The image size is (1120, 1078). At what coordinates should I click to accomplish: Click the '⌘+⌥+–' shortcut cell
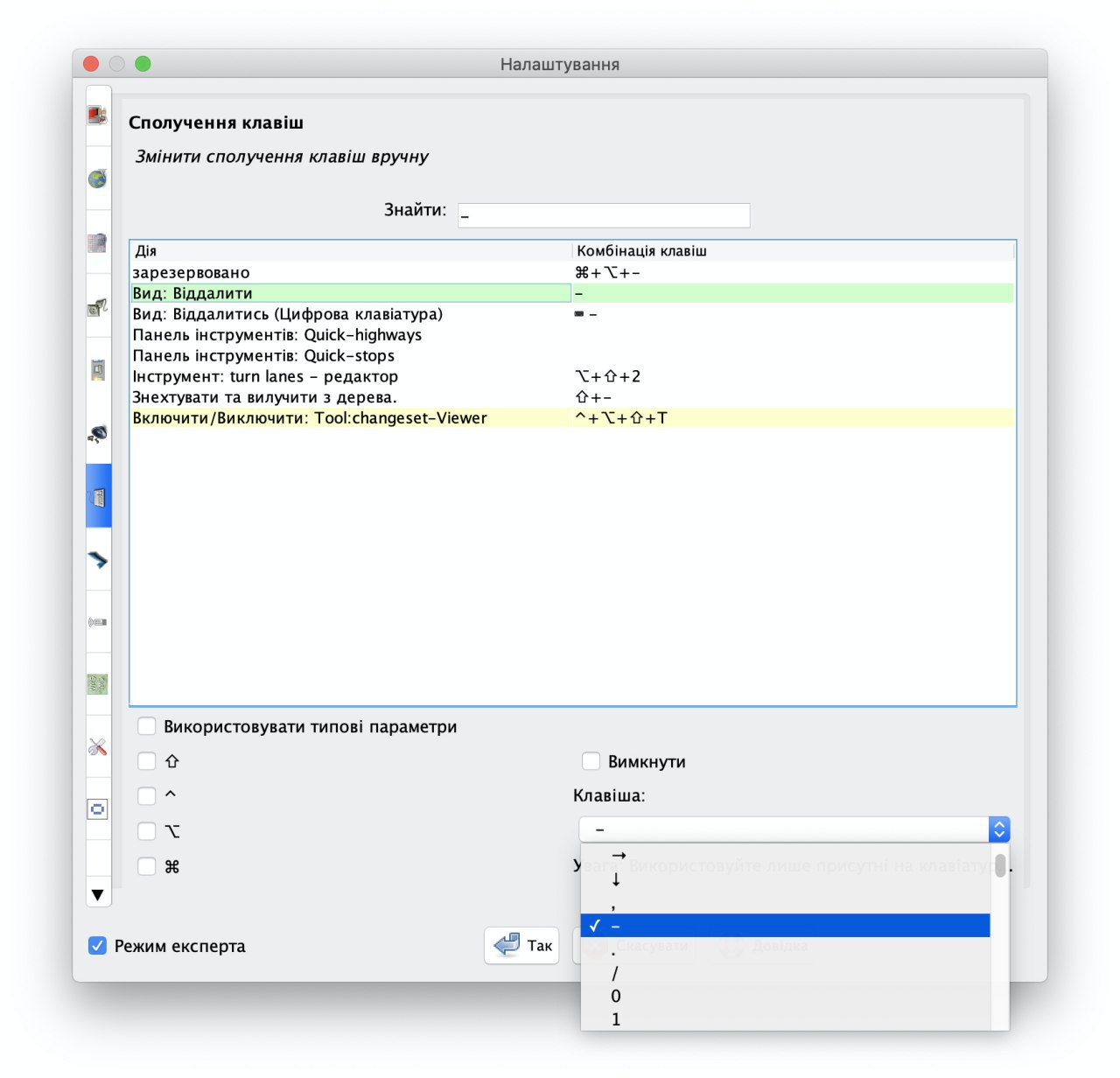pos(793,273)
